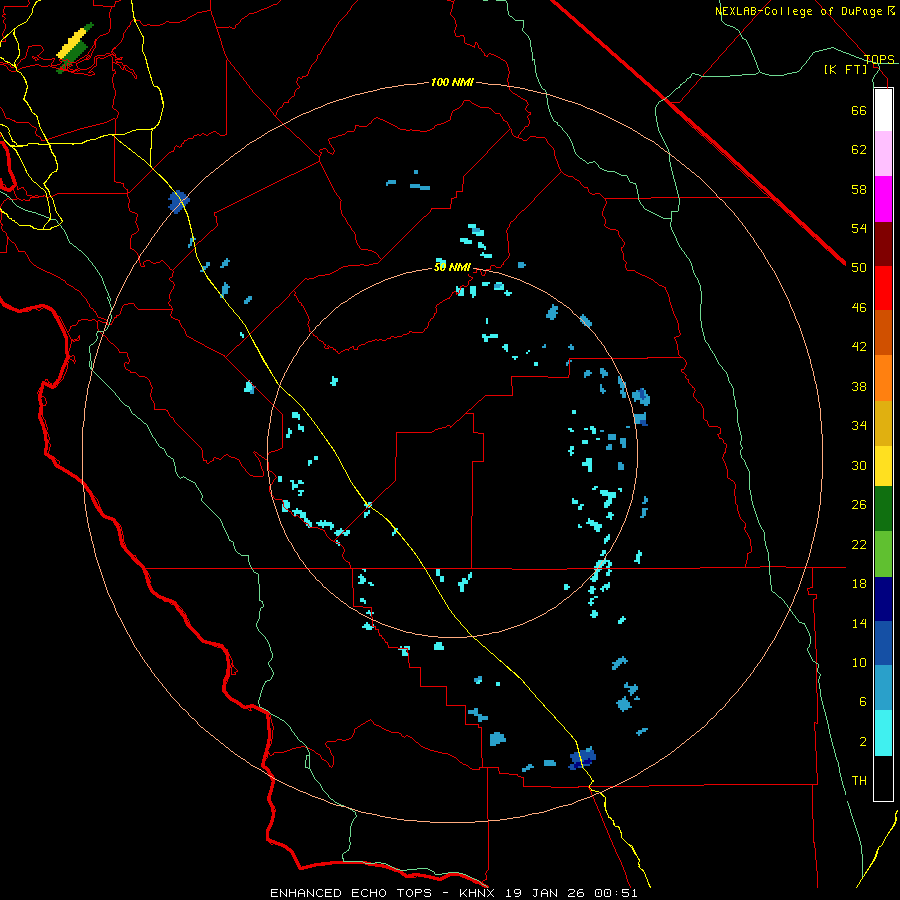Click the legend value "34"

click(x=859, y=426)
